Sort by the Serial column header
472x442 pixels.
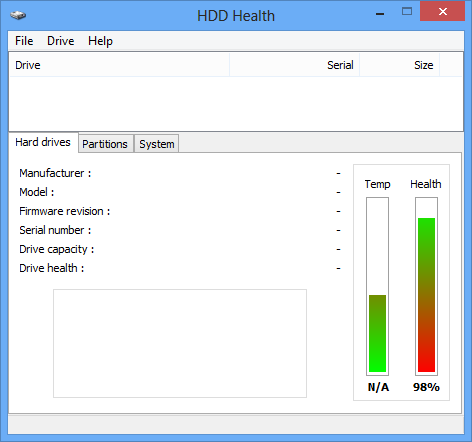click(x=295, y=65)
